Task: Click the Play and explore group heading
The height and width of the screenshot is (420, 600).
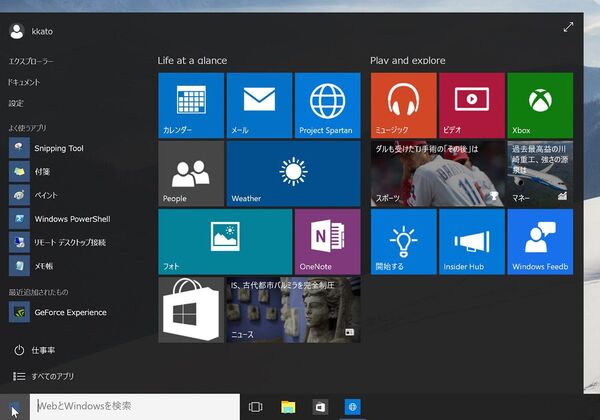Action: [408, 60]
